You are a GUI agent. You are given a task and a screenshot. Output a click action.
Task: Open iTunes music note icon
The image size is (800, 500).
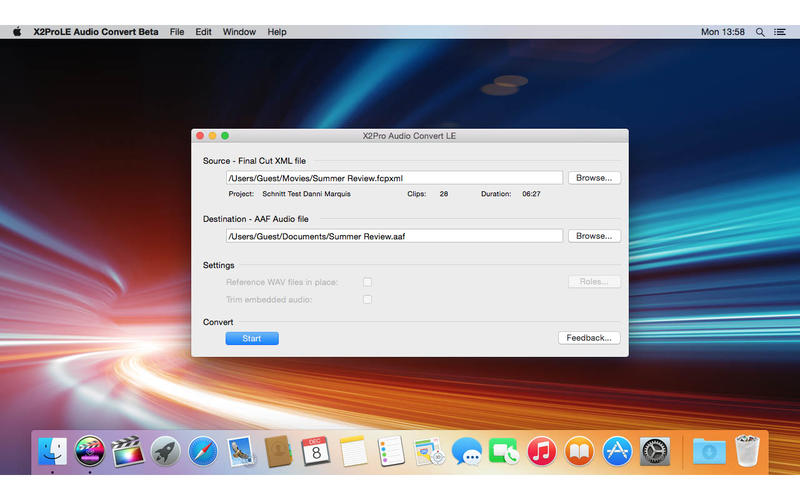pyautogui.click(x=541, y=452)
